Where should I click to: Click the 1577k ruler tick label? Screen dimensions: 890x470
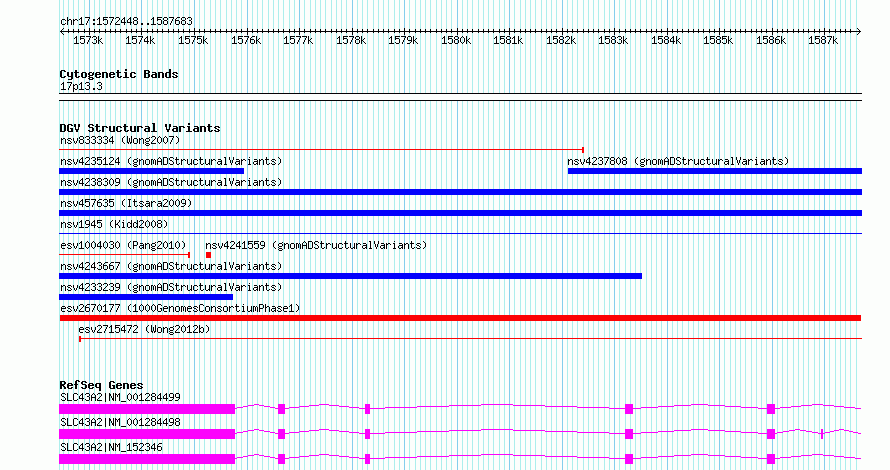[x=298, y=40]
